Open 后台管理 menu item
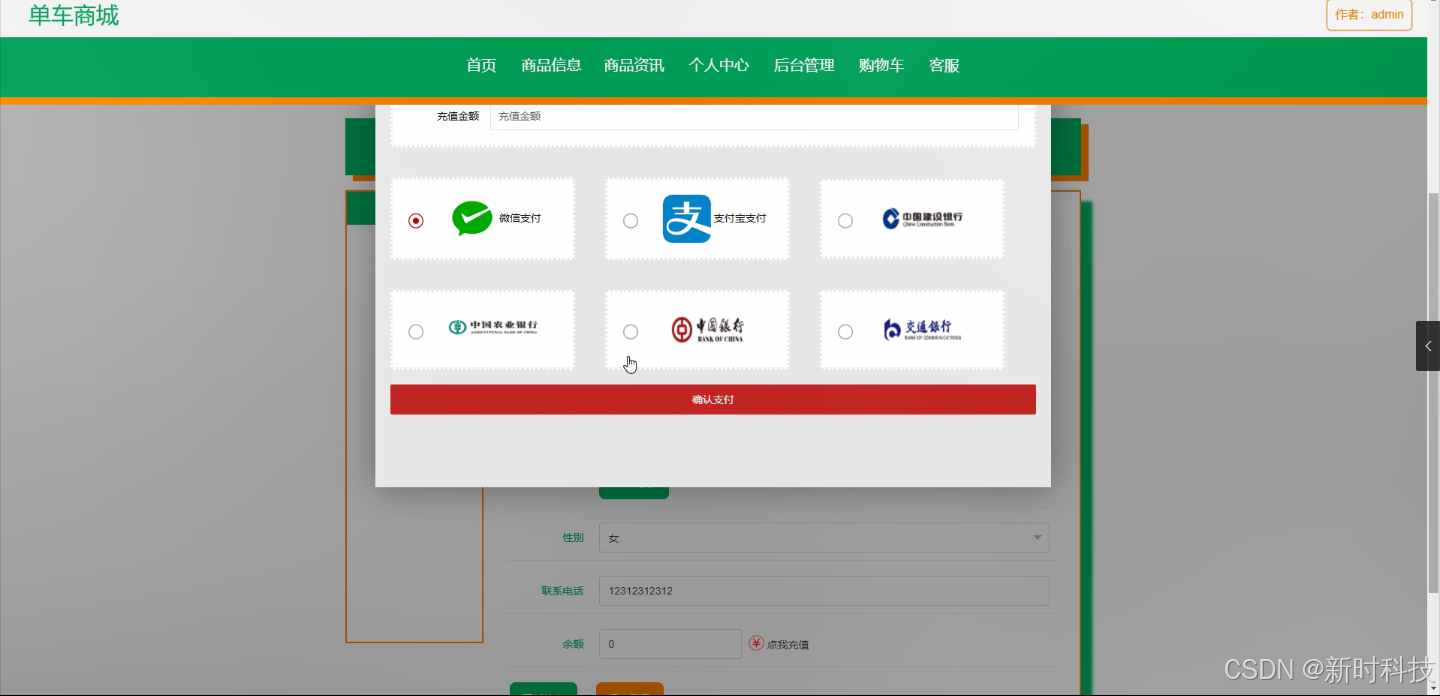This screenshot has height=696, width=1440. 804,65
